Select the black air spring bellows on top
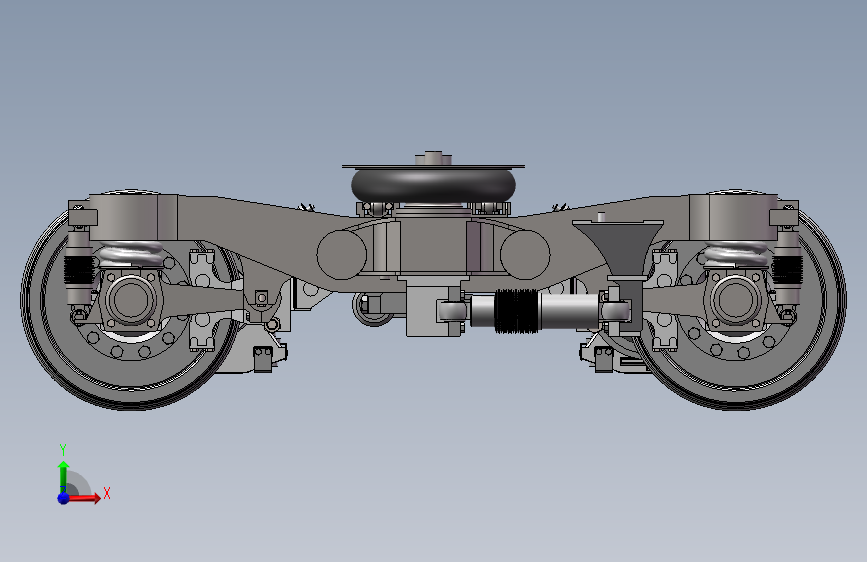This screenshot has height=562, width=867. pyautogui.click(x=434, y=186)
